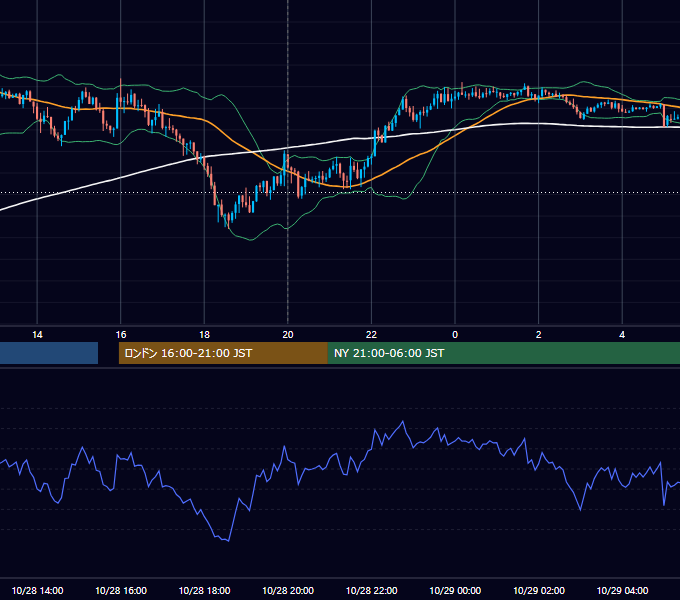Click the 2 hour axis label
Image resolution: width=680 pixels, height=600 pixels.
[x=539, y=335]
